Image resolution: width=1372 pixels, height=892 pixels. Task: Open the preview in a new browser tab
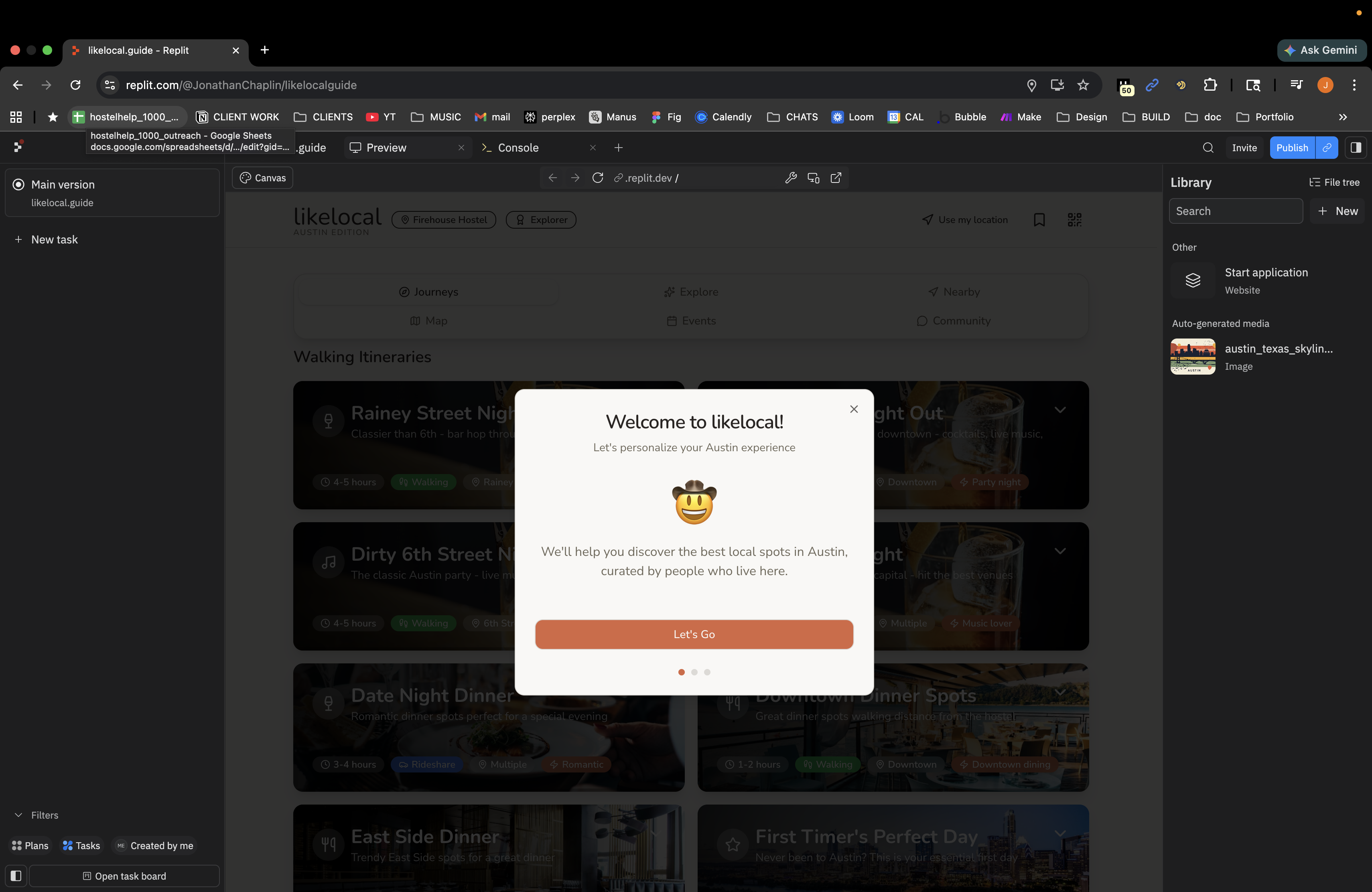click(835, 178)
